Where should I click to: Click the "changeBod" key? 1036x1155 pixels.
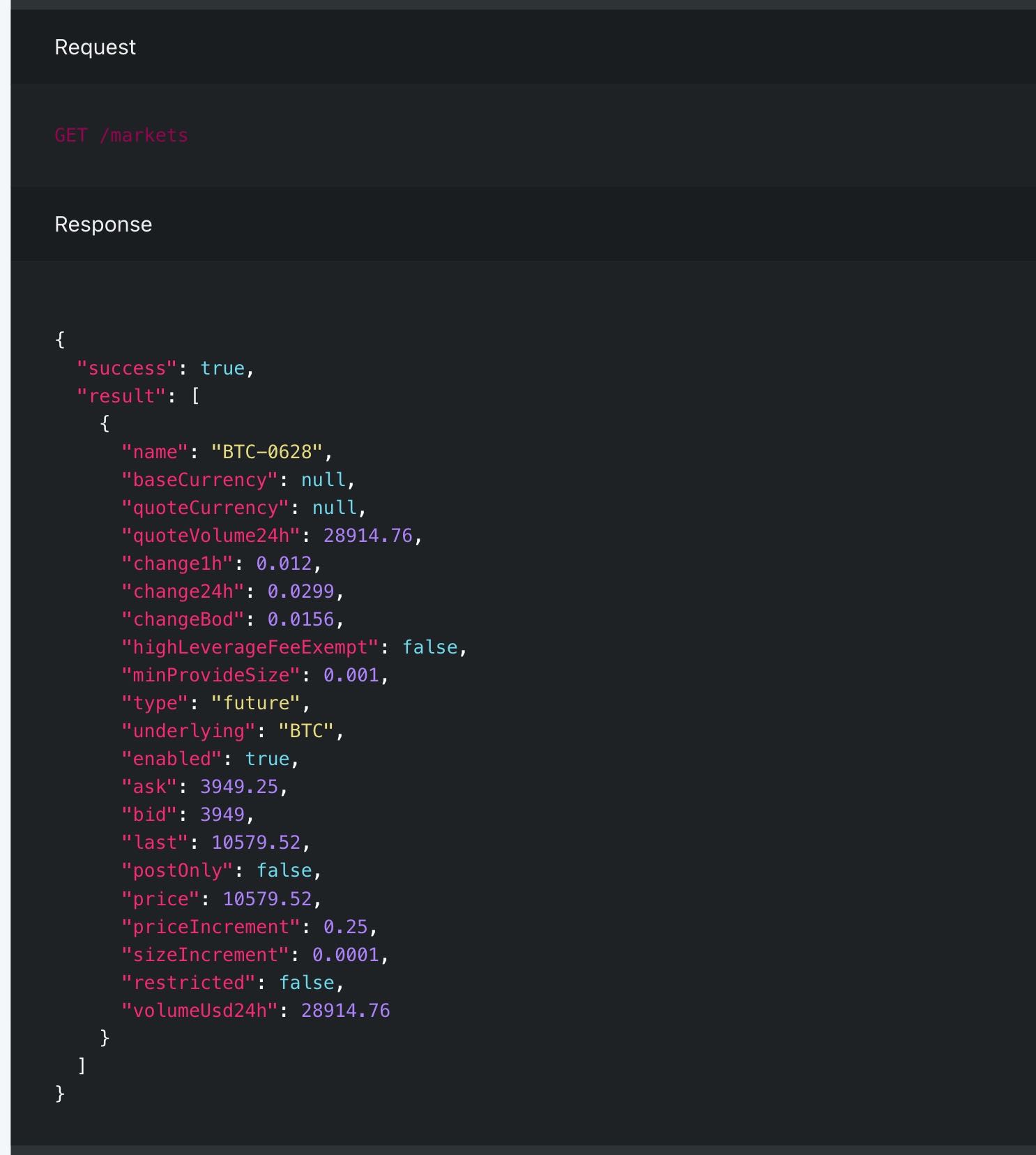[x=183, y=619]
